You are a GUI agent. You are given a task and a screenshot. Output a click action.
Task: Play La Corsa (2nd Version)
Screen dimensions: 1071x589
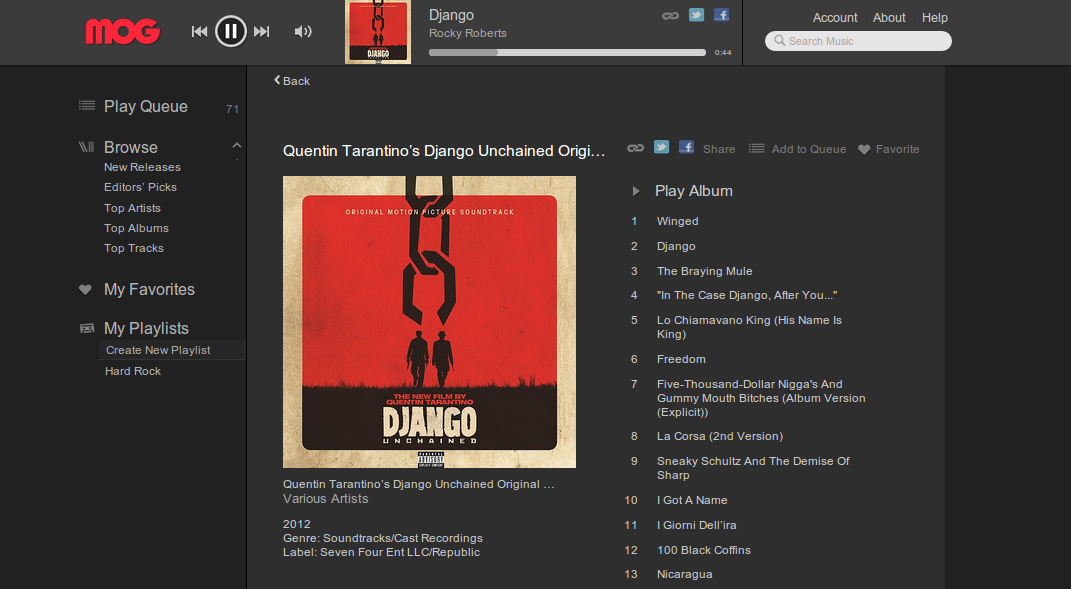[x=720, y=436]
